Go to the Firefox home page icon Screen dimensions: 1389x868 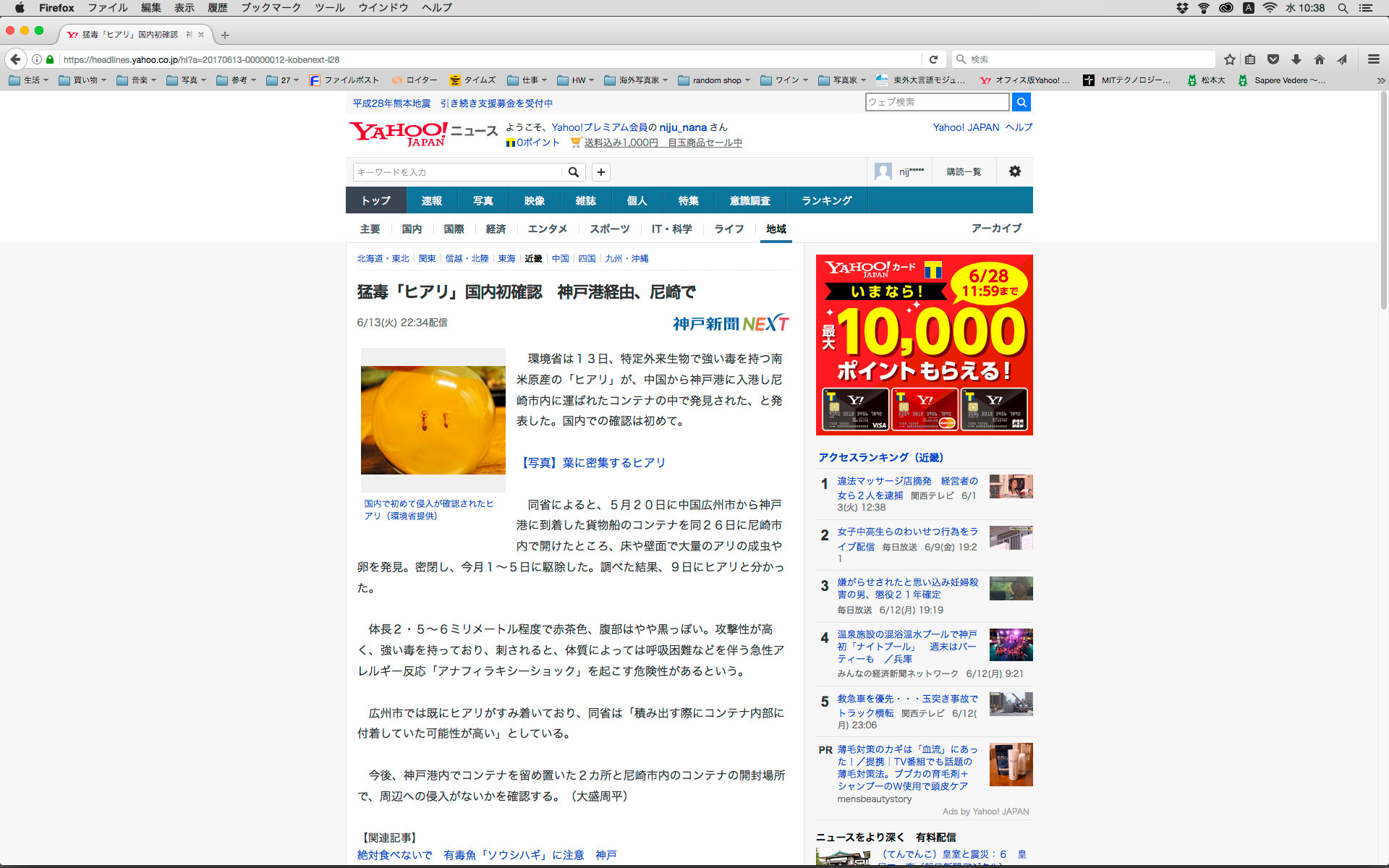pyautogui.click(x=1320, y=59)
